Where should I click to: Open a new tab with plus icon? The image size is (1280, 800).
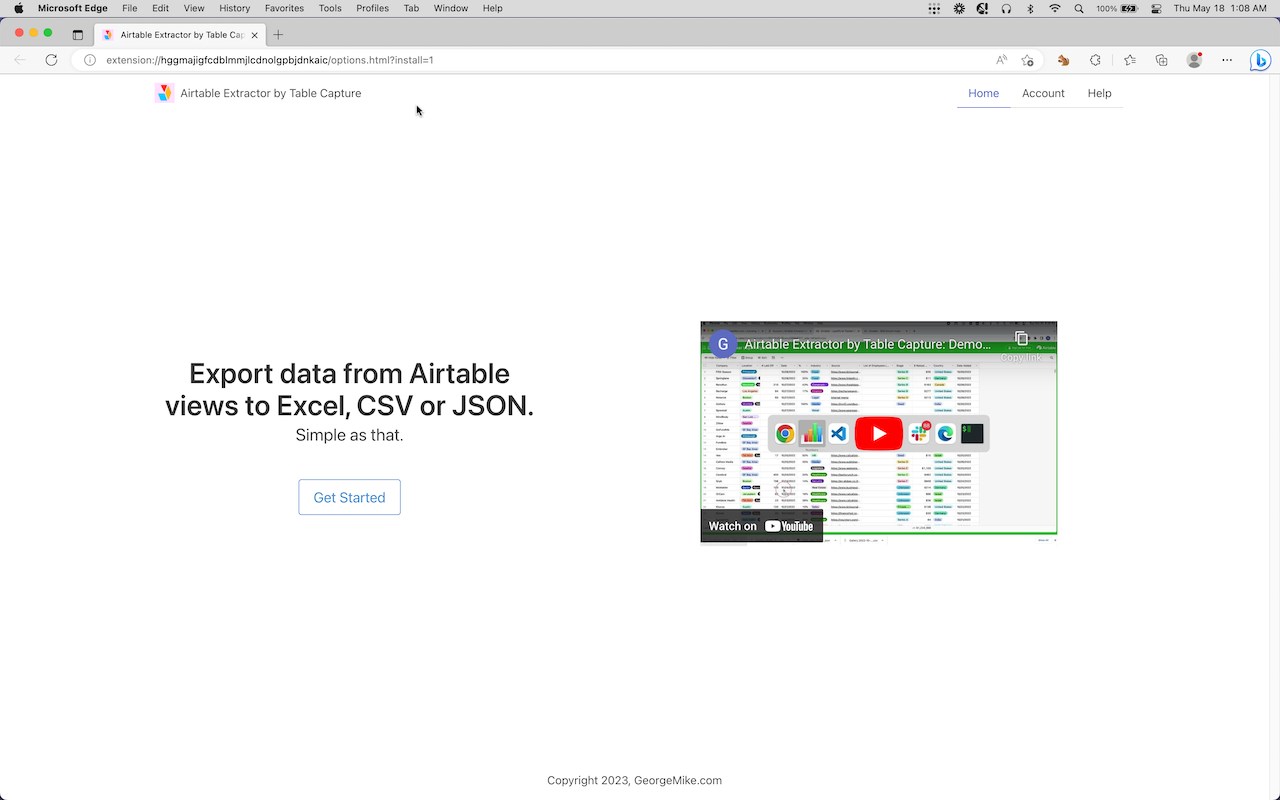pos(278,34)
